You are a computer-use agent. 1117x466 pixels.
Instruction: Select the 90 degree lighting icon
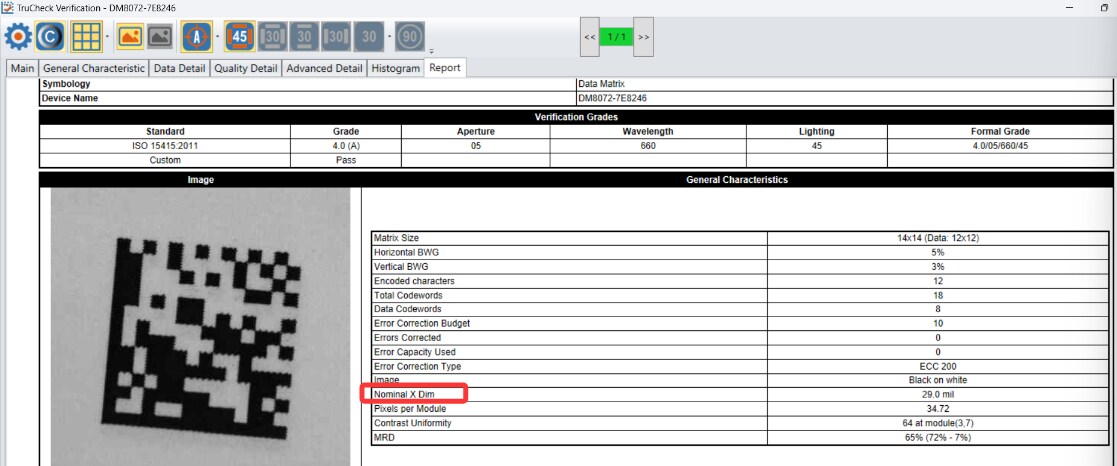click(x=409, y=37)
